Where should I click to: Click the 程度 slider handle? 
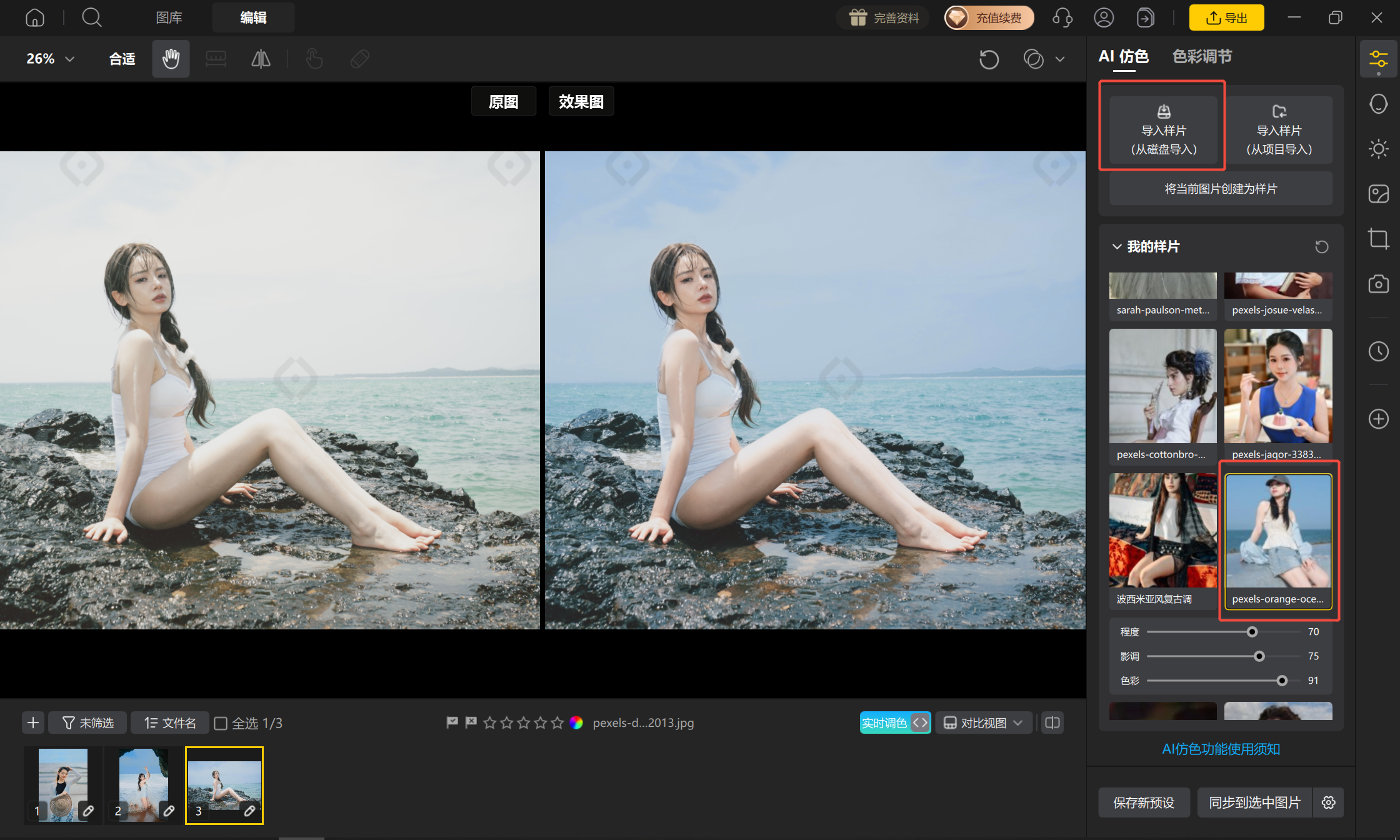pos(1252,632)
